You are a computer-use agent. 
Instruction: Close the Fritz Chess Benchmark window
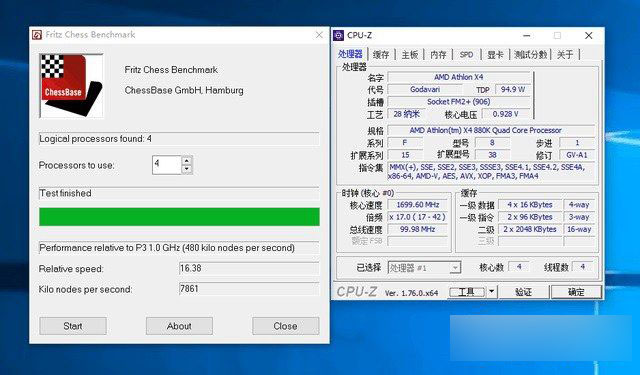319,35
